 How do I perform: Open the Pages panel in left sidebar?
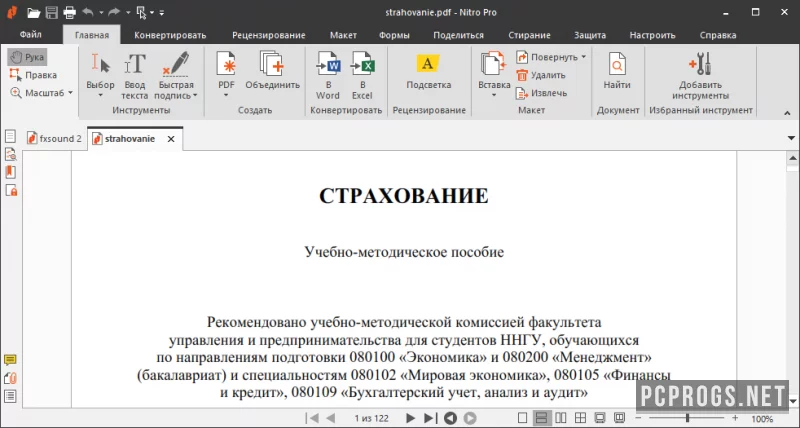click(10, 136)
